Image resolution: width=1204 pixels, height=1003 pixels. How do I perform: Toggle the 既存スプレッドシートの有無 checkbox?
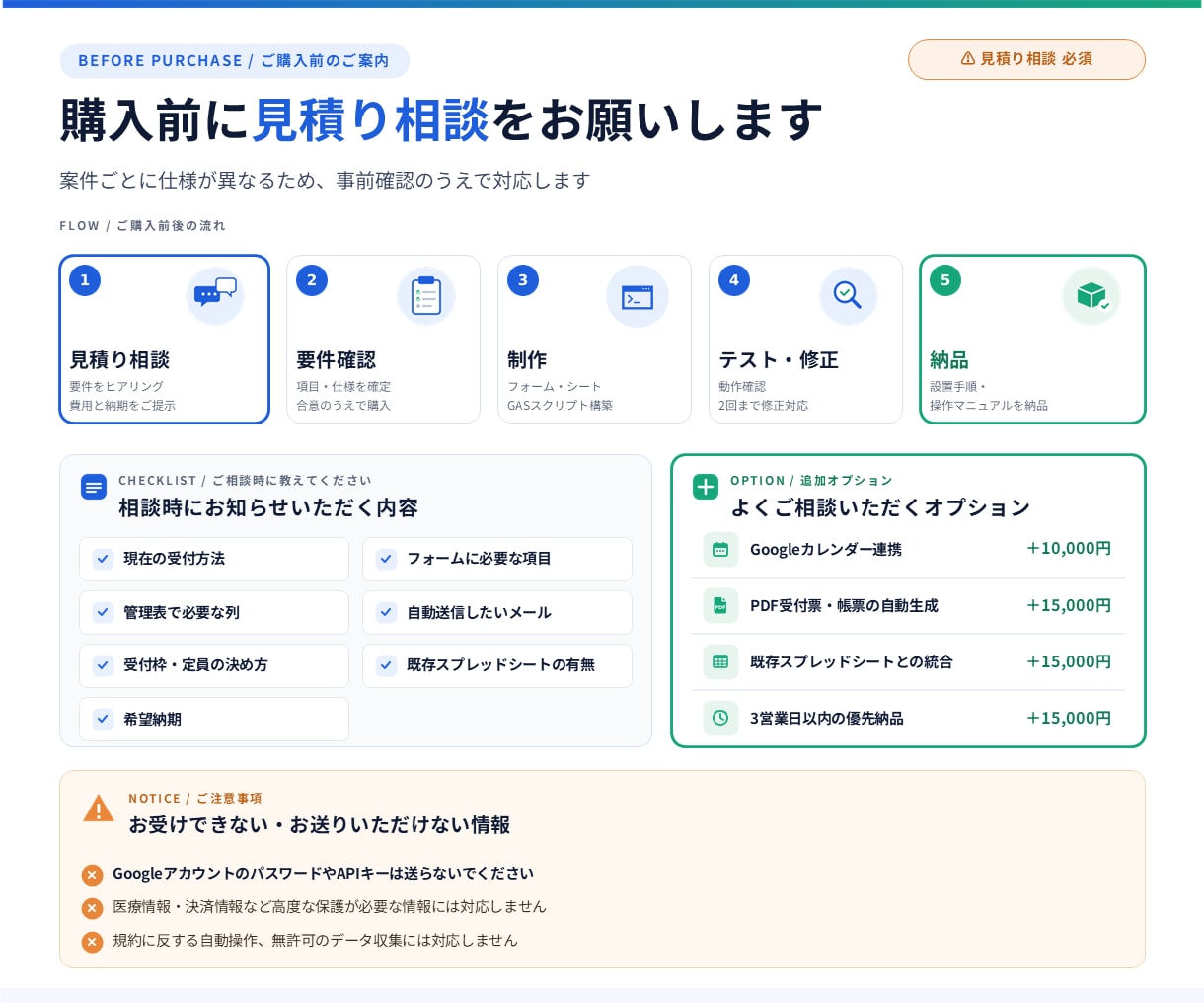386,665
